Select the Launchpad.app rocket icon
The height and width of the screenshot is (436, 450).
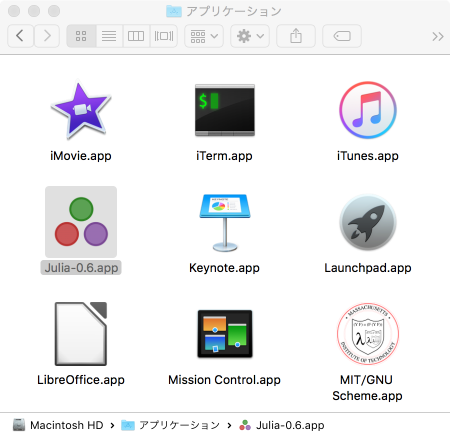click(x=368, y=222)
